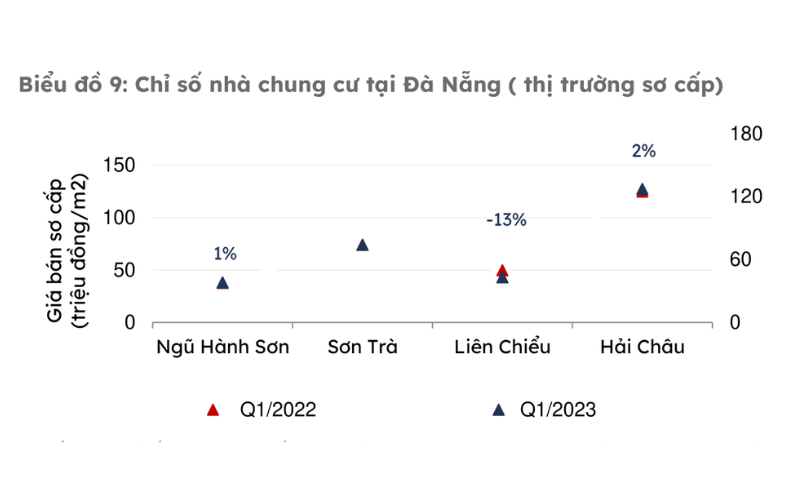Screen dimensions: 800x500
Task: Click the 150 value on left axis
Action: tap(119, 165)
